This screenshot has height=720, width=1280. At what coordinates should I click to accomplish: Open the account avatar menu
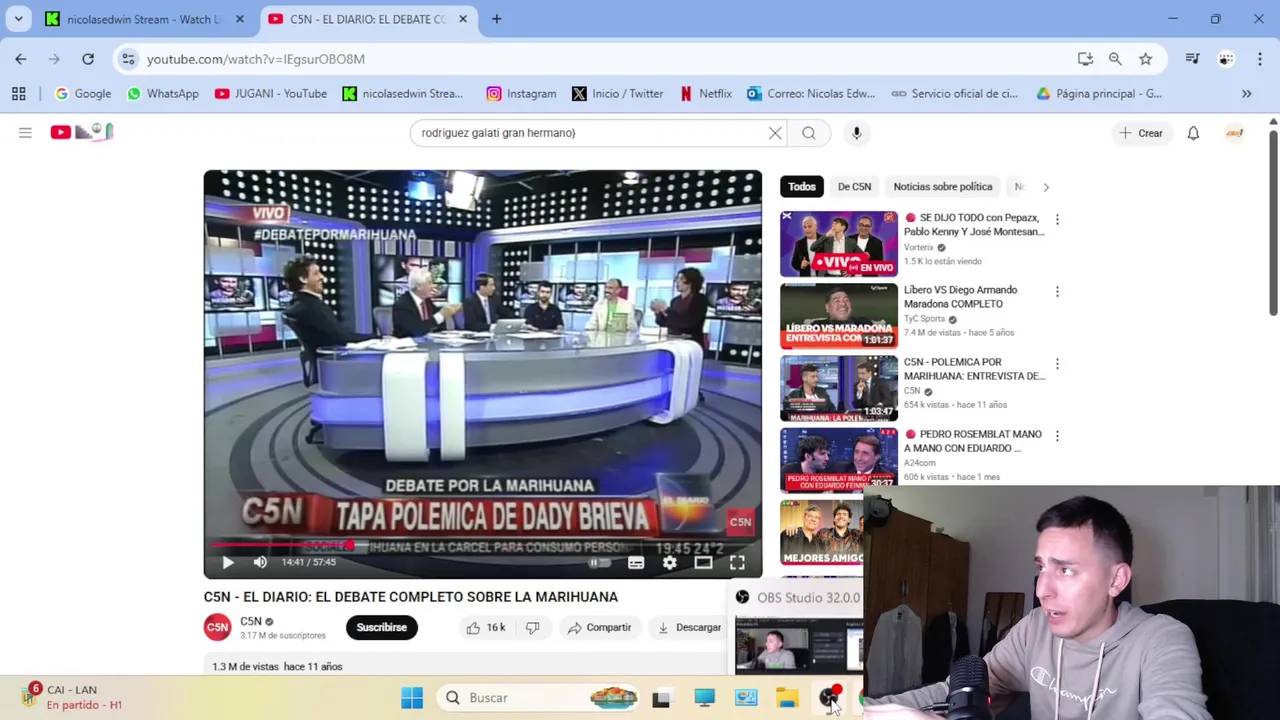point(1235,133)
